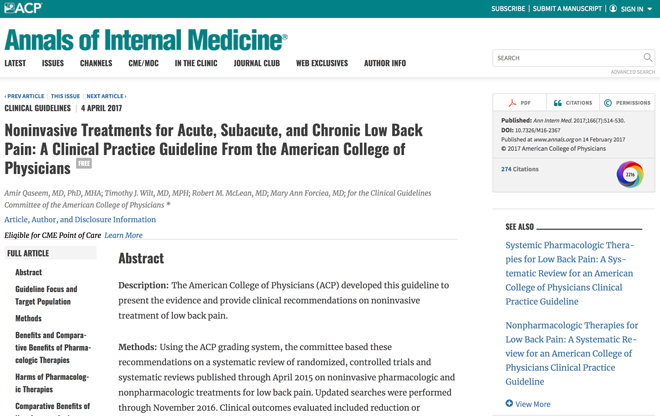Open the Issues menu
The image size is (660, 416).
pos(53,63)
